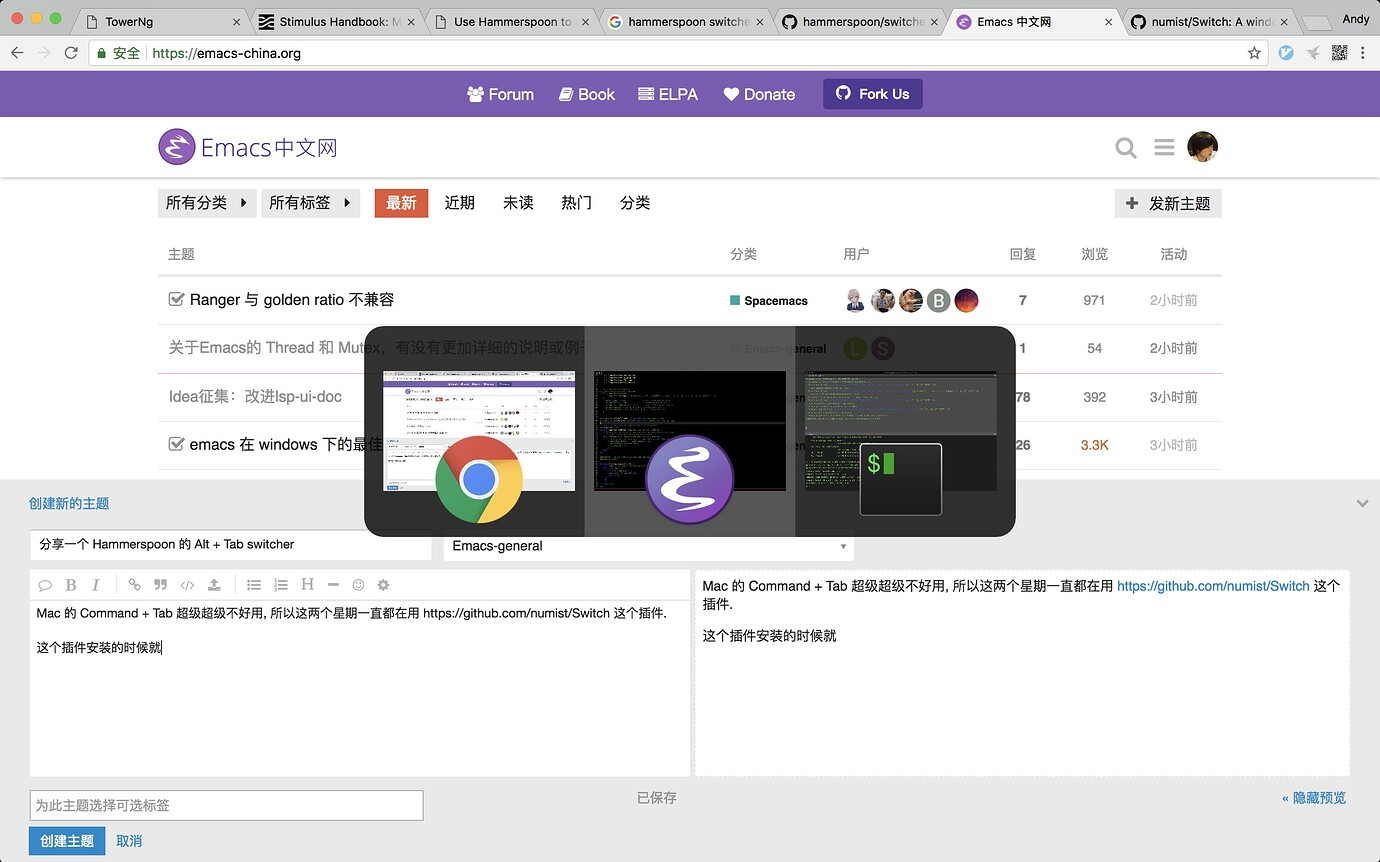
Task: Switch to the numist/Switch browser tab
Action: click(1208, 21)
